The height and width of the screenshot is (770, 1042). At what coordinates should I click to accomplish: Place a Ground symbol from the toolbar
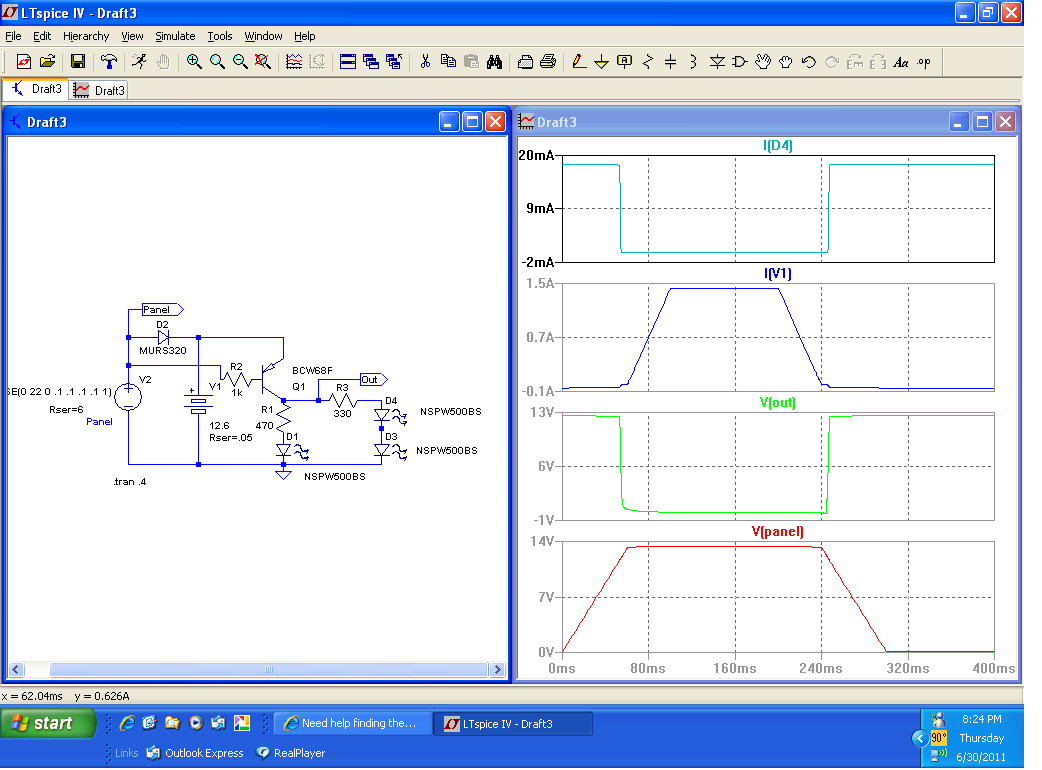[x=601, y=62]
